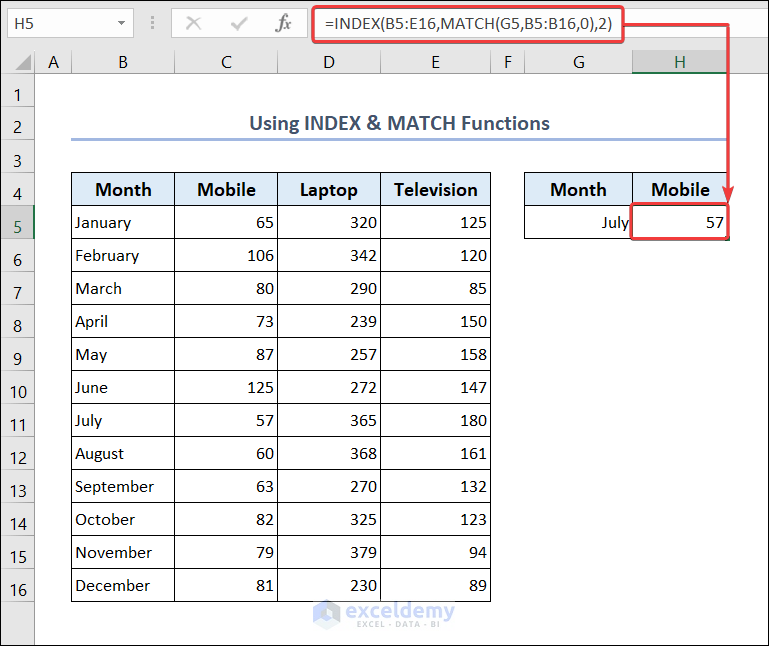Select the 'March' cell
The height and width of the screenshot is (646, 769).
[123, 288]
